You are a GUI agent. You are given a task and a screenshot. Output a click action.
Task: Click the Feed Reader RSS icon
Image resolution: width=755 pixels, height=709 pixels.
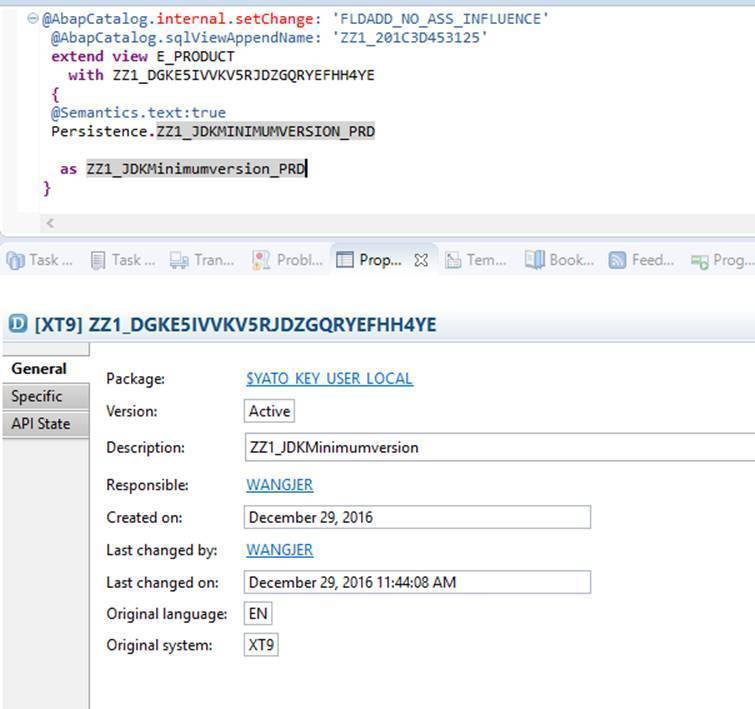point(617,261)
